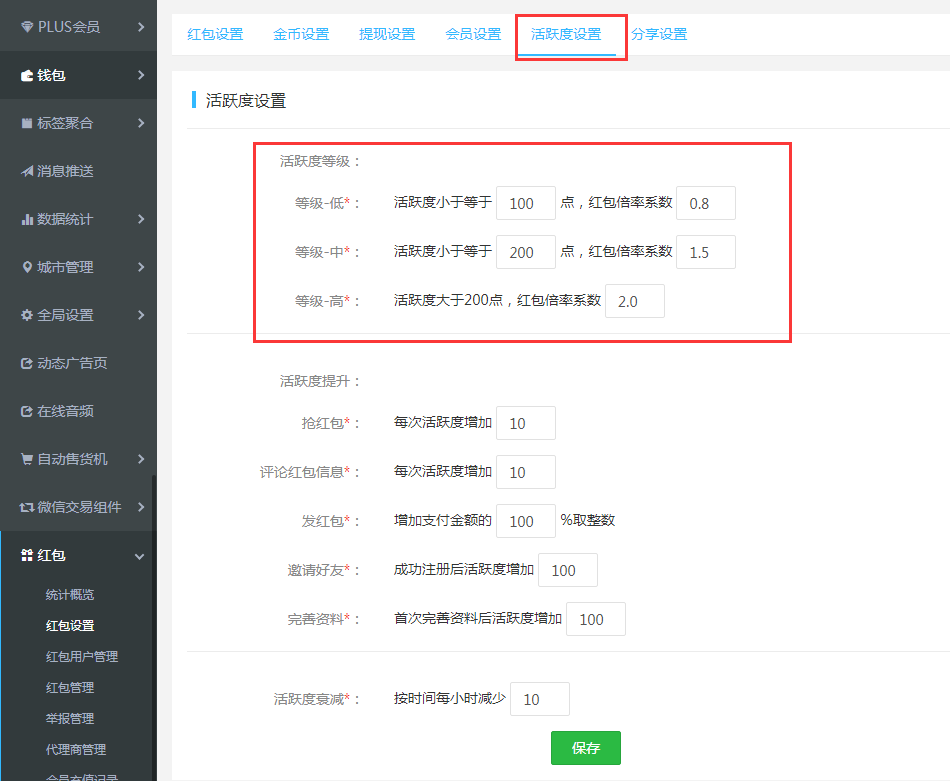950x781 pixels.
Task: Click the wallet icon beside 钱包
Action: (27, 75)
